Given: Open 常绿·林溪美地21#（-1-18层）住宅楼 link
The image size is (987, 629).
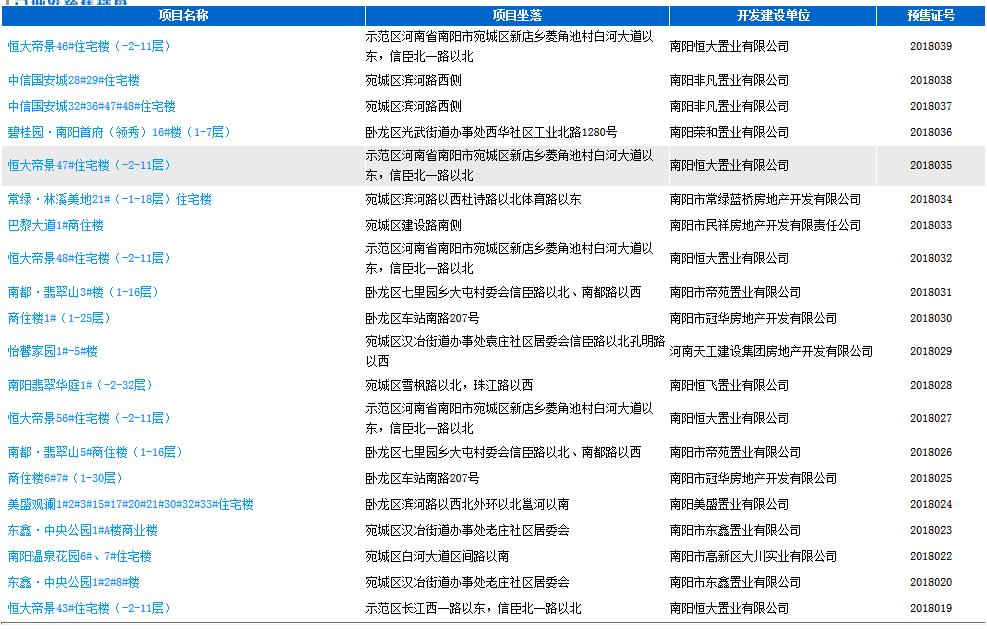Looking at the screenshot, I should point(110,199).
